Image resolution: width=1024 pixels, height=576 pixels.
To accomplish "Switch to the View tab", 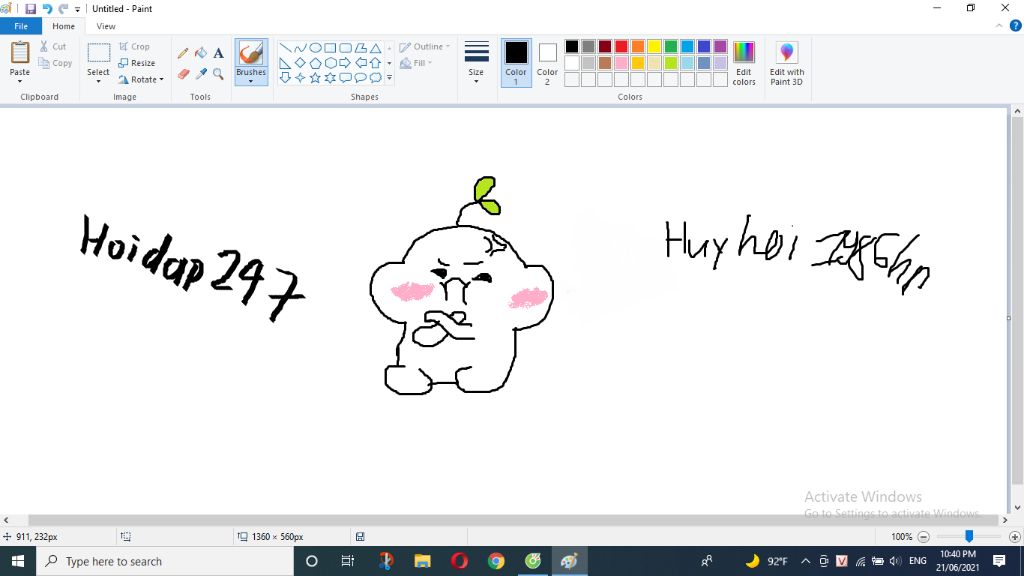I will pos(106,26).
